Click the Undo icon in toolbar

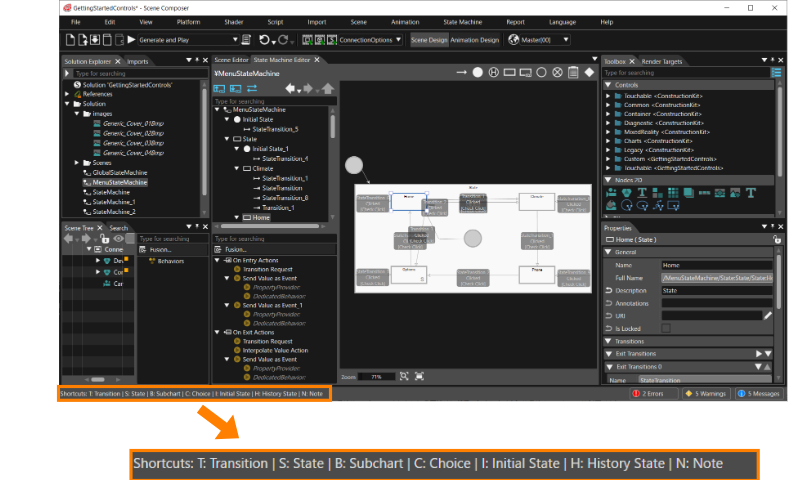[264, 40]
